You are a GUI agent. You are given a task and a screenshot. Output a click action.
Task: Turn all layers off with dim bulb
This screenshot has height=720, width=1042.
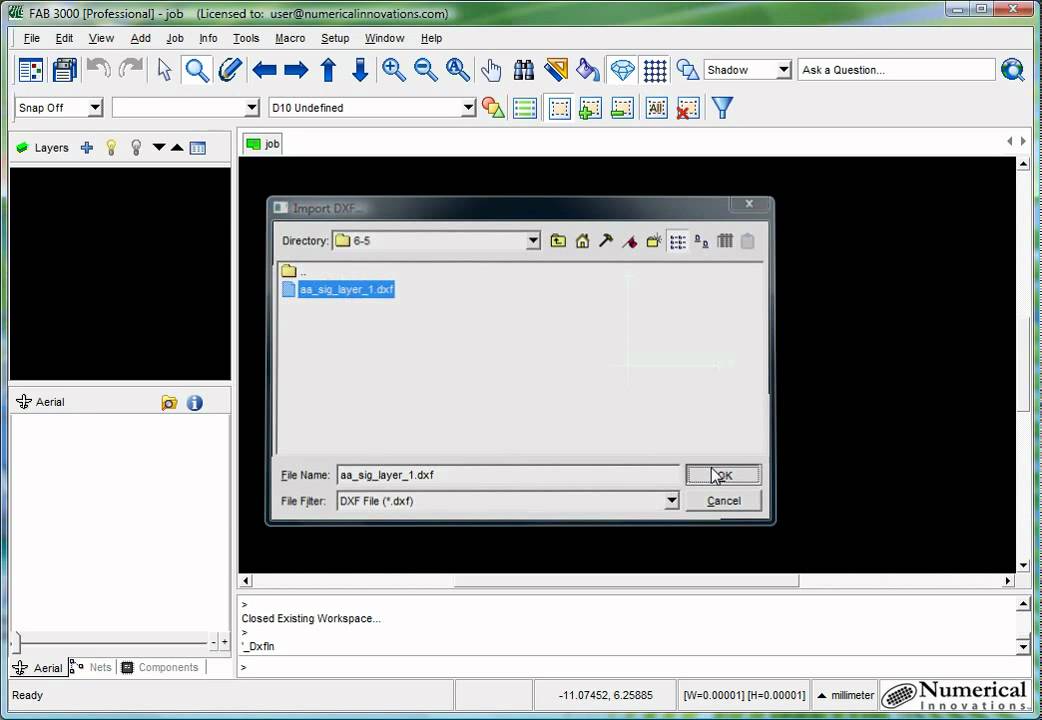(x=136, y=148)
